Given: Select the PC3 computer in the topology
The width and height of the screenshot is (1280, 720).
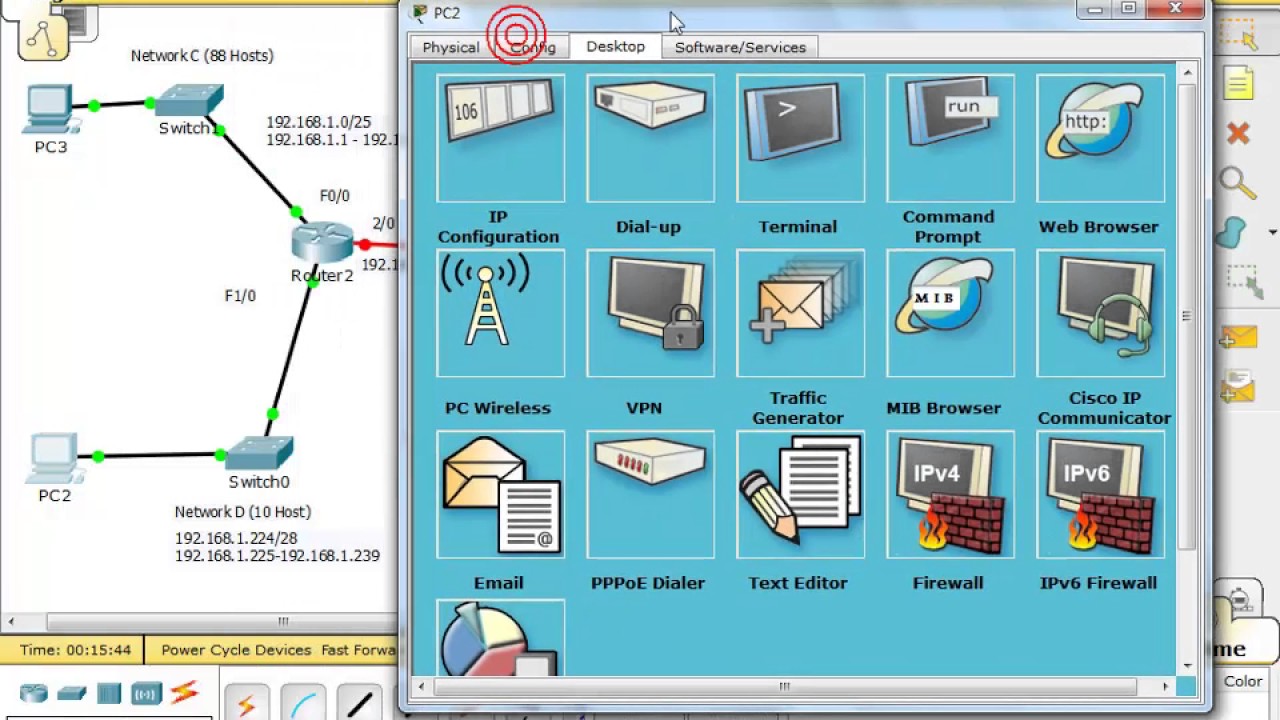Looking at the screenshot, I should tap(50, 110).
